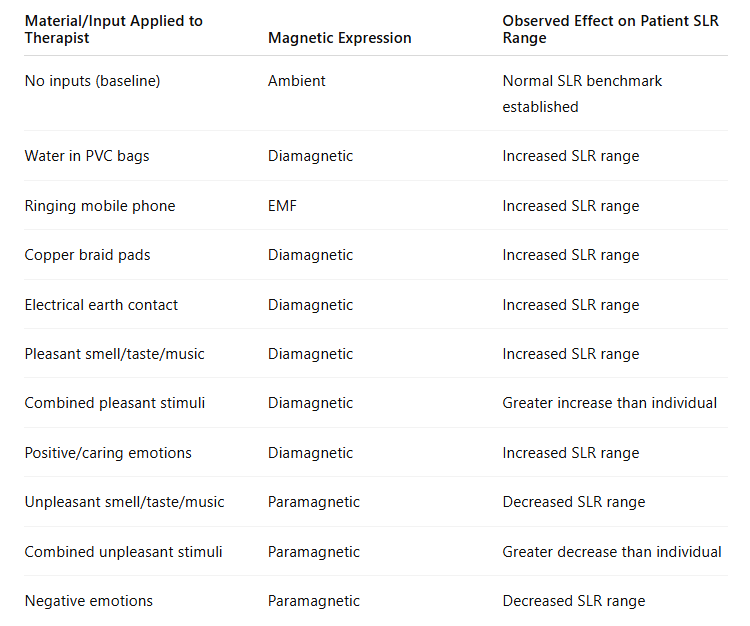Select the "No inputs (baseline)" cell
Viewport: 750px width, 626px height.
click(92, 81)
